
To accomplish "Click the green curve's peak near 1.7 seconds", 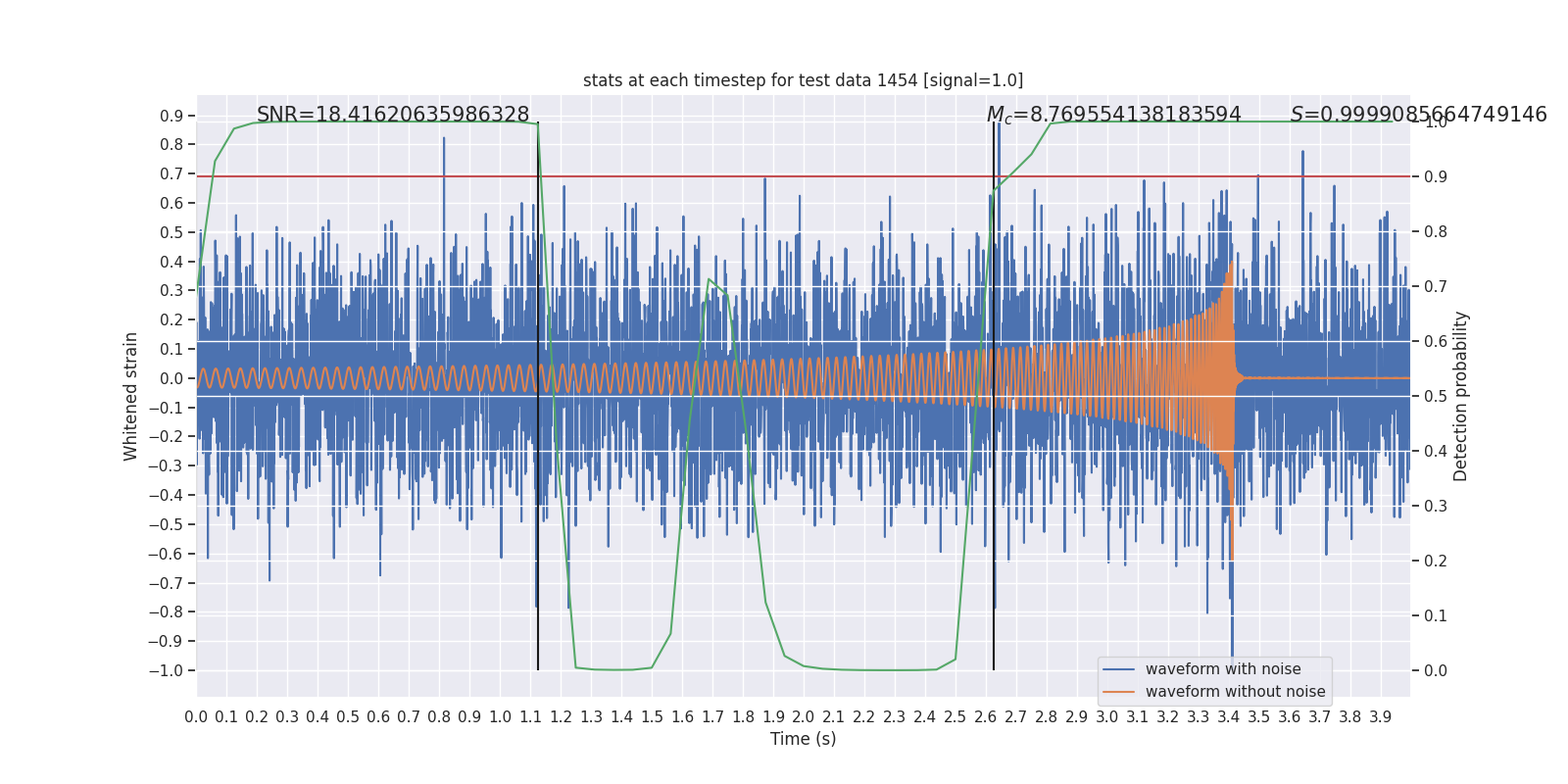I will coord(709,279).
